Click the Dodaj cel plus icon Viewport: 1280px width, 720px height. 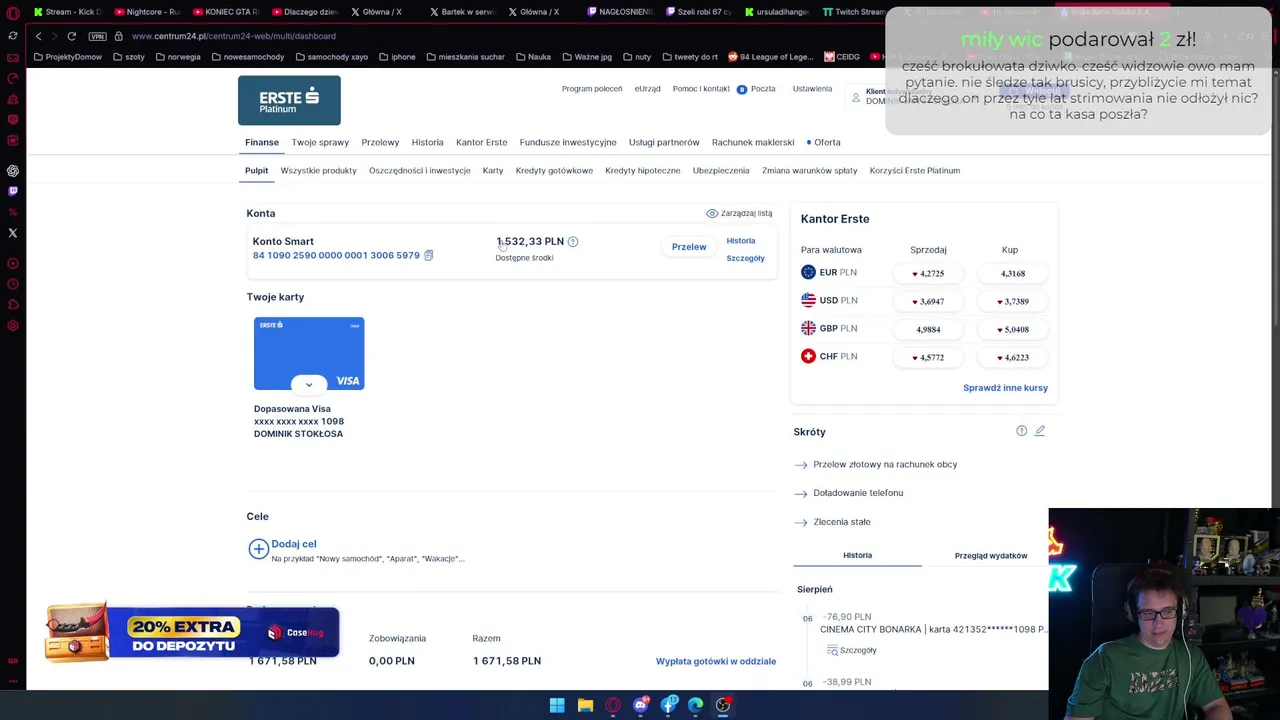pos(259,549)
